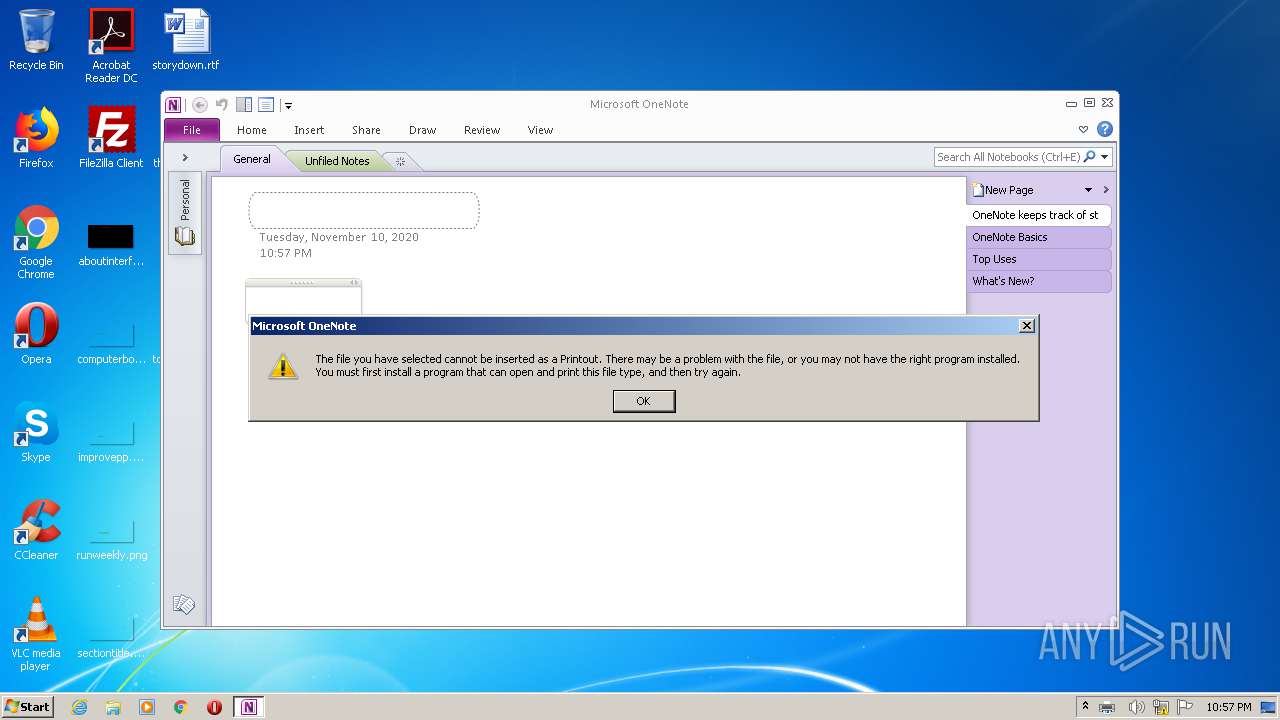This screenshot has width=1280, height=720.
Task: Open Customize Quick Access Toolbar dropdown
Action: 288,105
